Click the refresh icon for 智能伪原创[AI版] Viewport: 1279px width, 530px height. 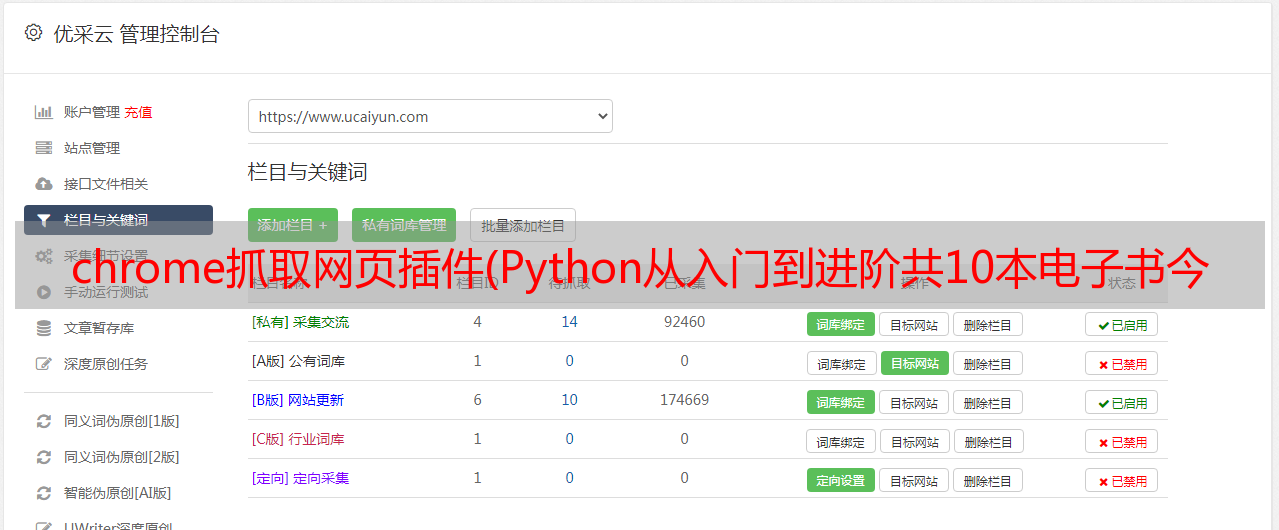pos(43,493)
